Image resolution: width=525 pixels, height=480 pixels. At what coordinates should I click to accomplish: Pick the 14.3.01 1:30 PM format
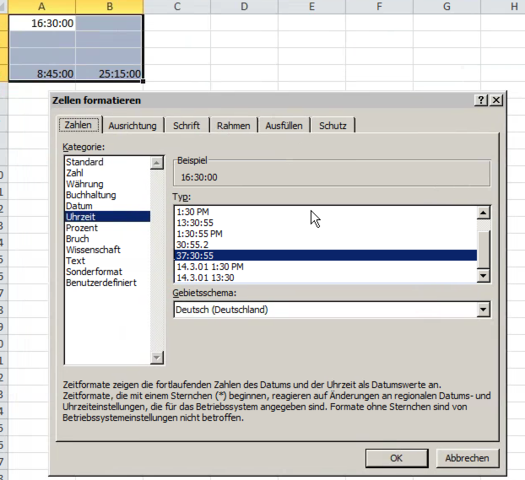326,267
